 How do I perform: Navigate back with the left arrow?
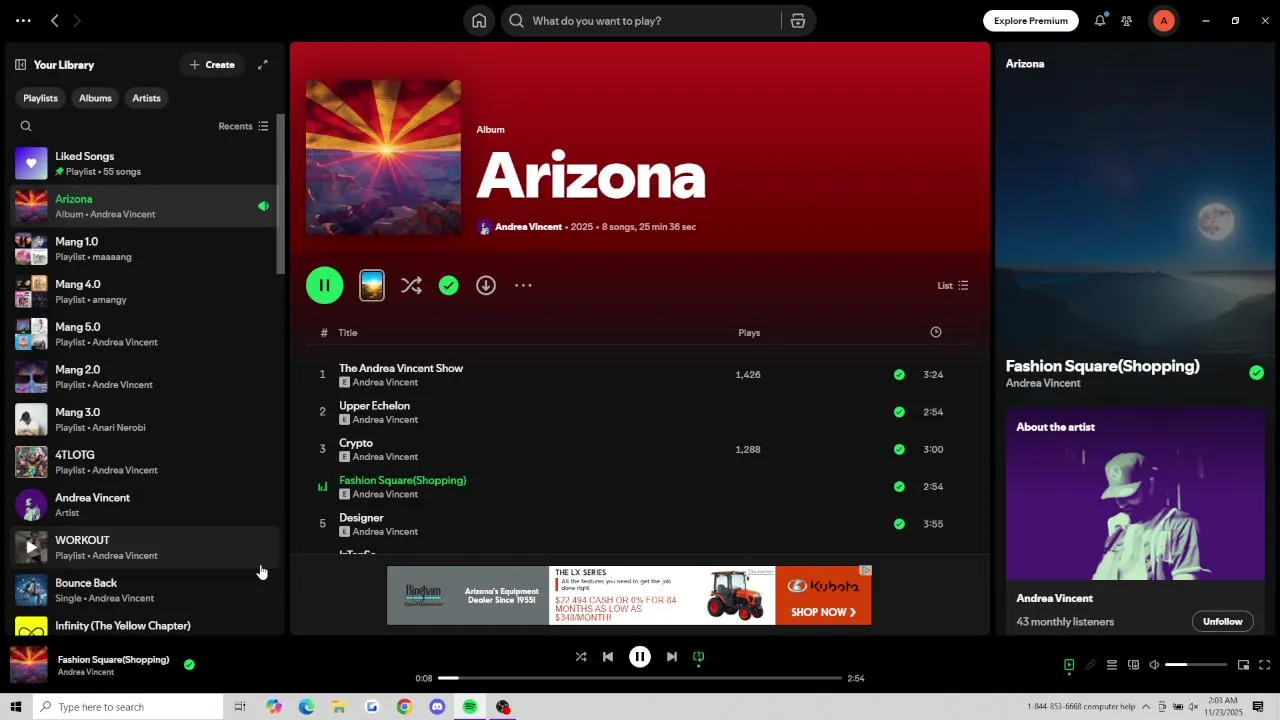coord(55,21)
